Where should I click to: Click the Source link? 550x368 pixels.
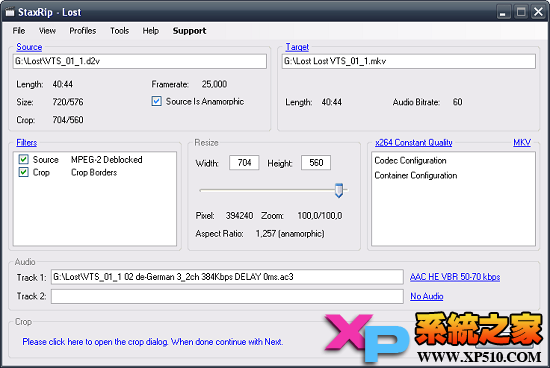tap(29, 47)
